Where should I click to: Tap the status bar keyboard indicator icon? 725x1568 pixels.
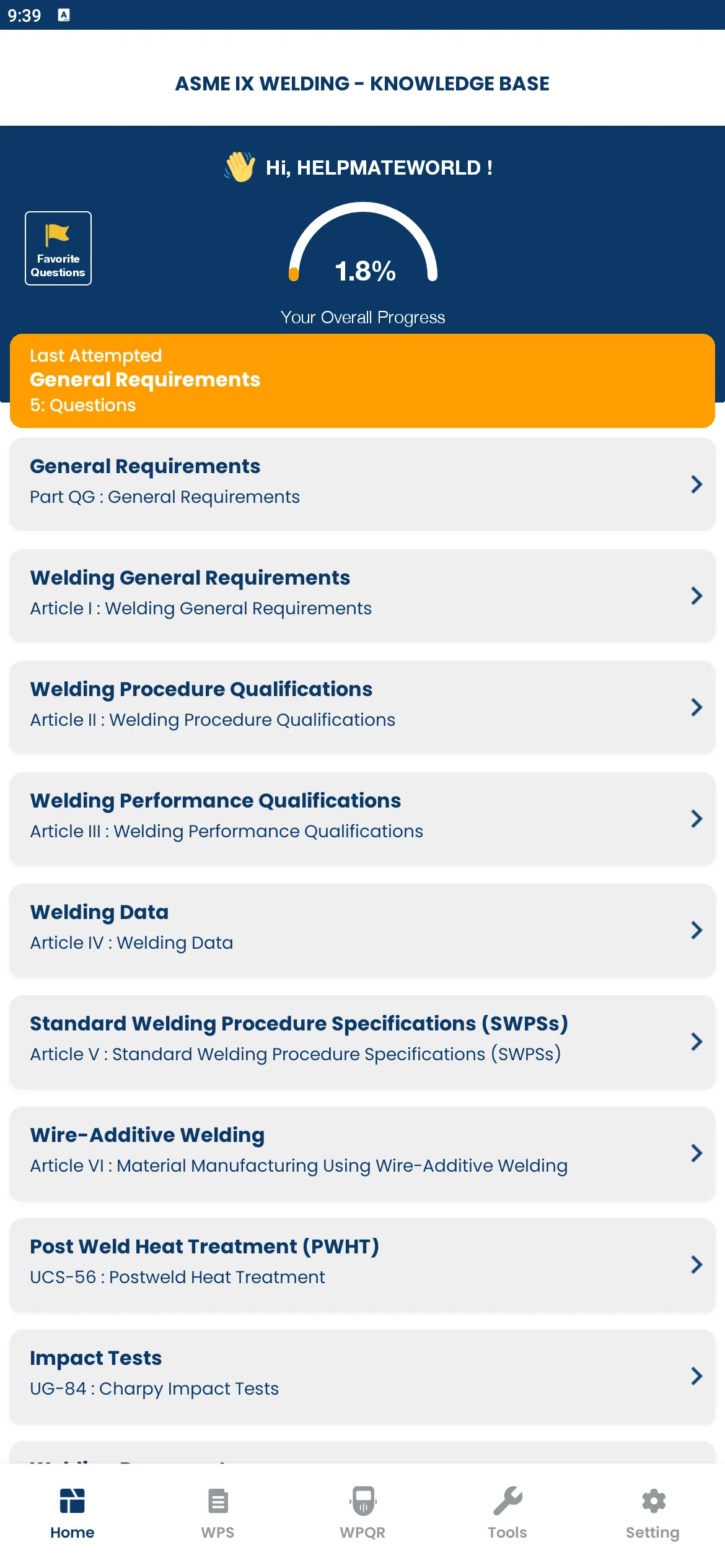pyautogui.click(x=64, y=15)
